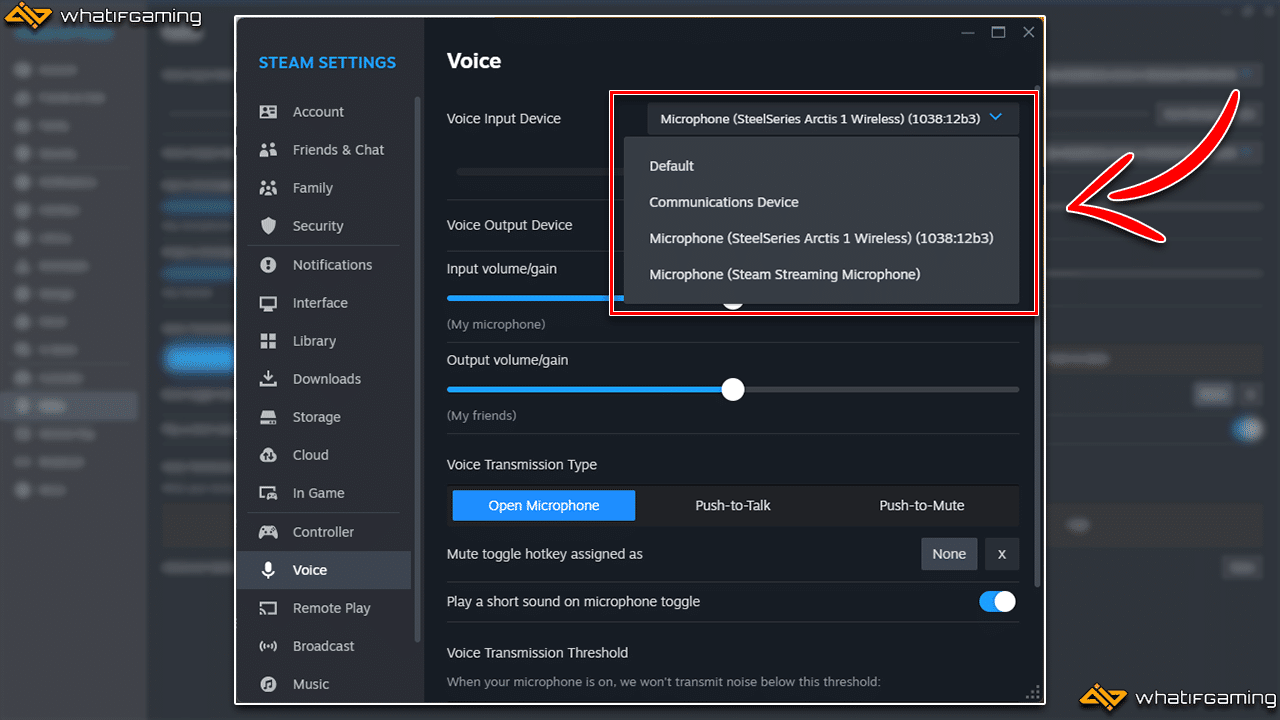This screenshot has height=720, width=1280.
Task: Clear mute hotkey with the X button
Action: coord(1001,554)
